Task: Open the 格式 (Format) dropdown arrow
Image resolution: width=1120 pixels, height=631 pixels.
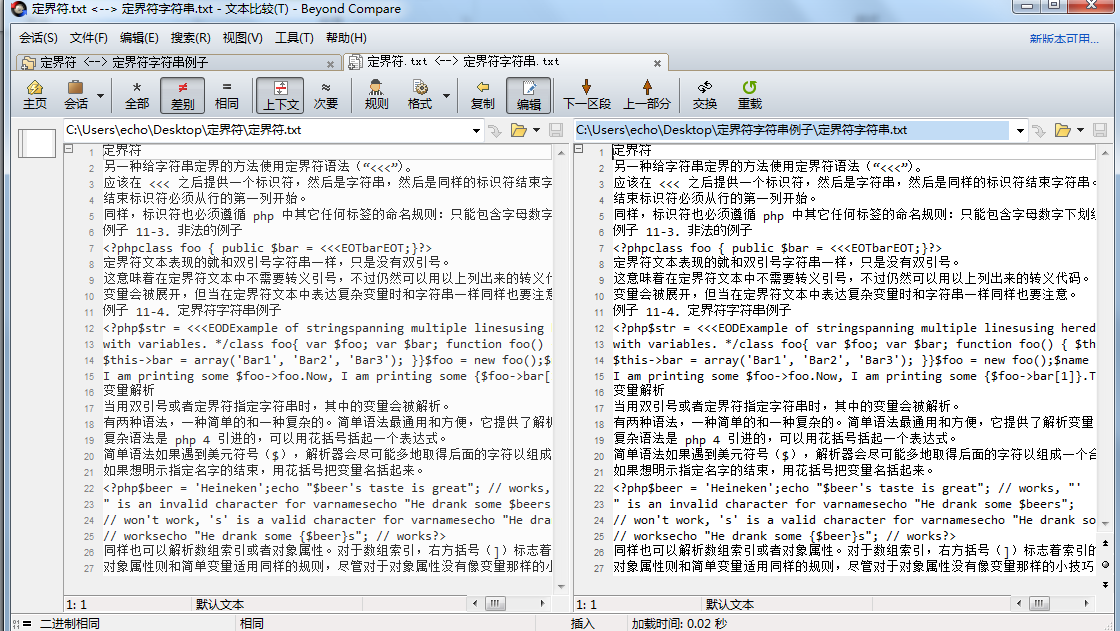Action: click(x=447, y=95)
